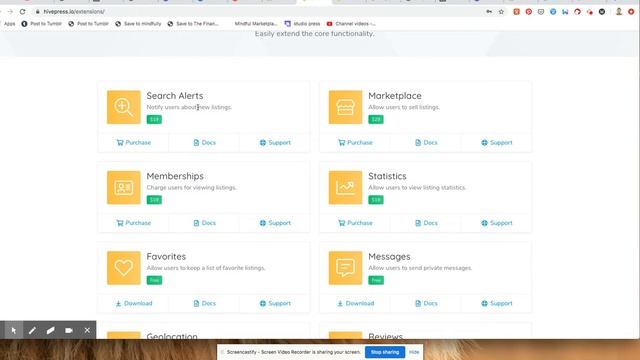Bookmark this page with the star icon
This screenshot has height=360, width=640.
pyautogui.click(x=501, y=12)
